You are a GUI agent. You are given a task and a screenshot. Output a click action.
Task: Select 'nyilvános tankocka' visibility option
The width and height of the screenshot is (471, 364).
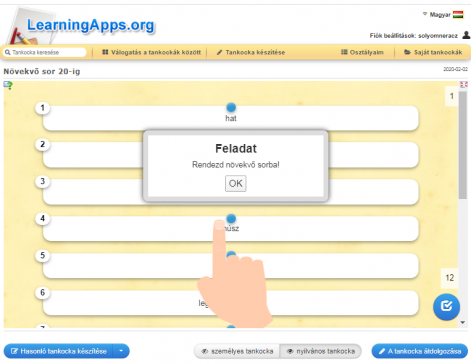click(x=321, y=351)
